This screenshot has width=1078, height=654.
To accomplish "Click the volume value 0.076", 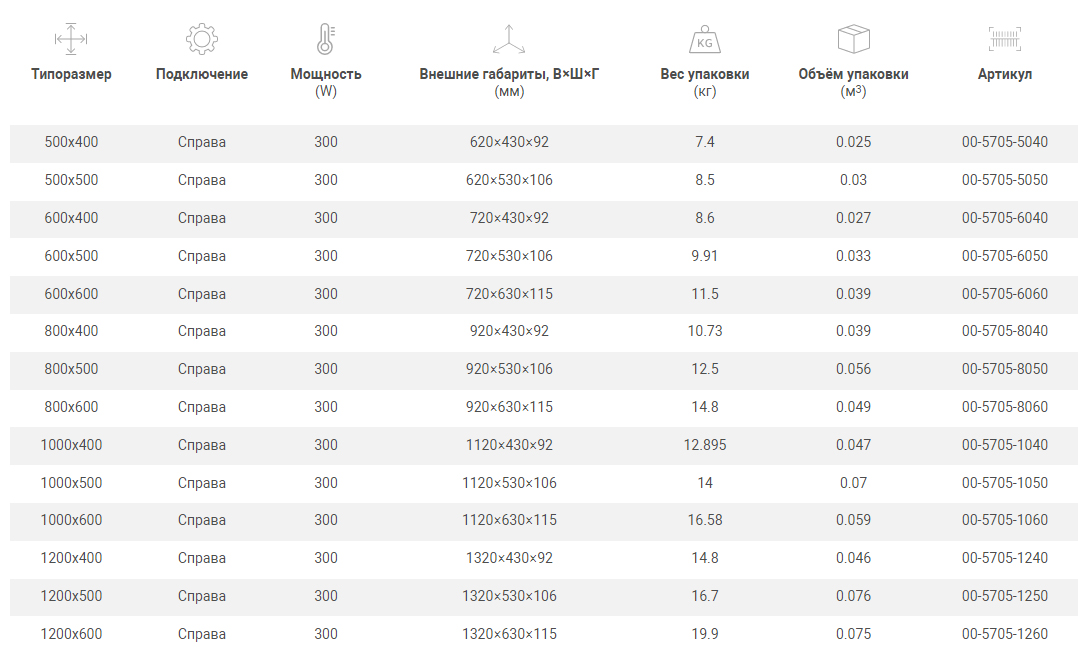I will (853, 596).
